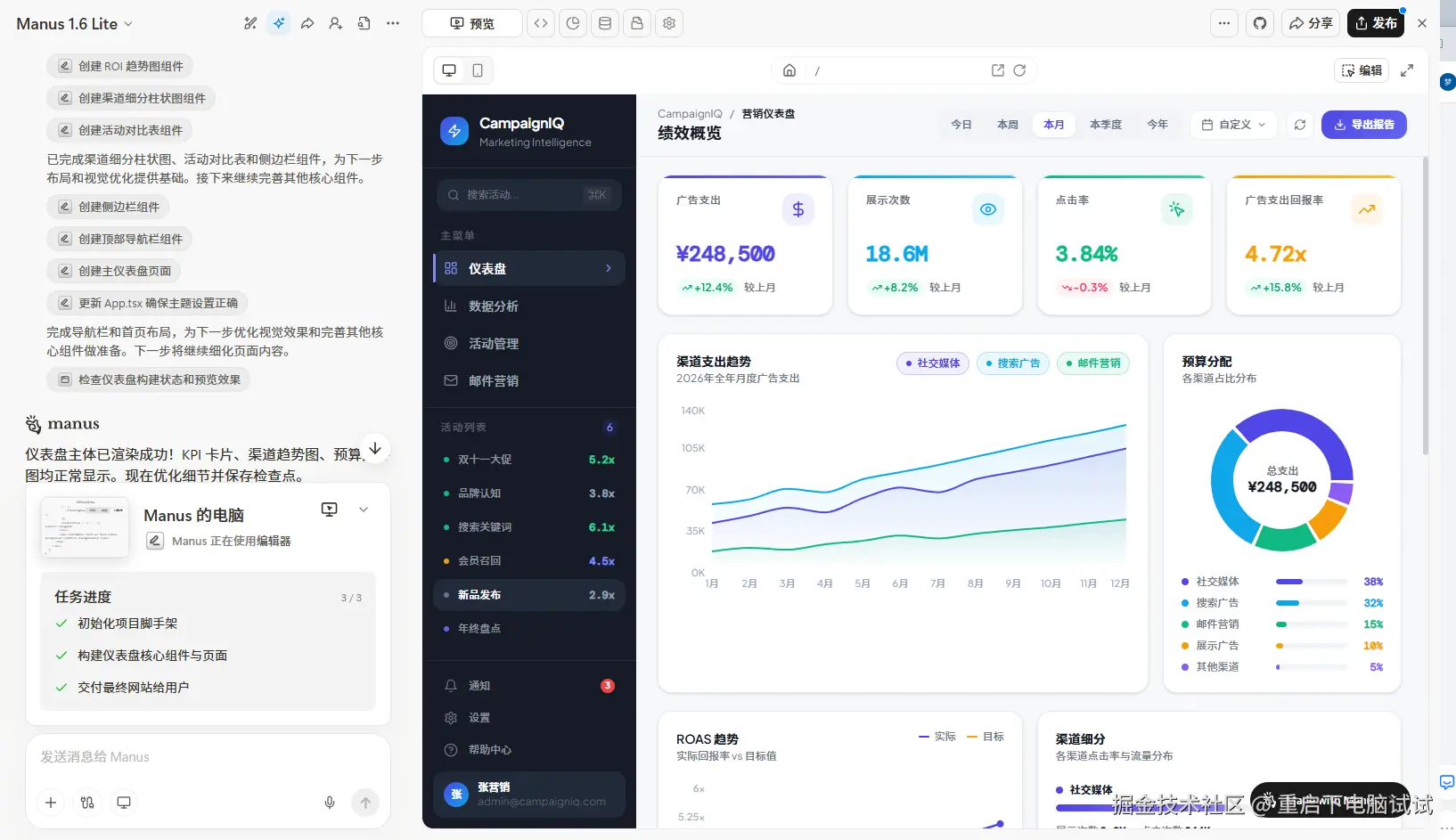The image size is (1456, 840).
Task: Click the home icon in preview address bar
Action: click(789, 70)
